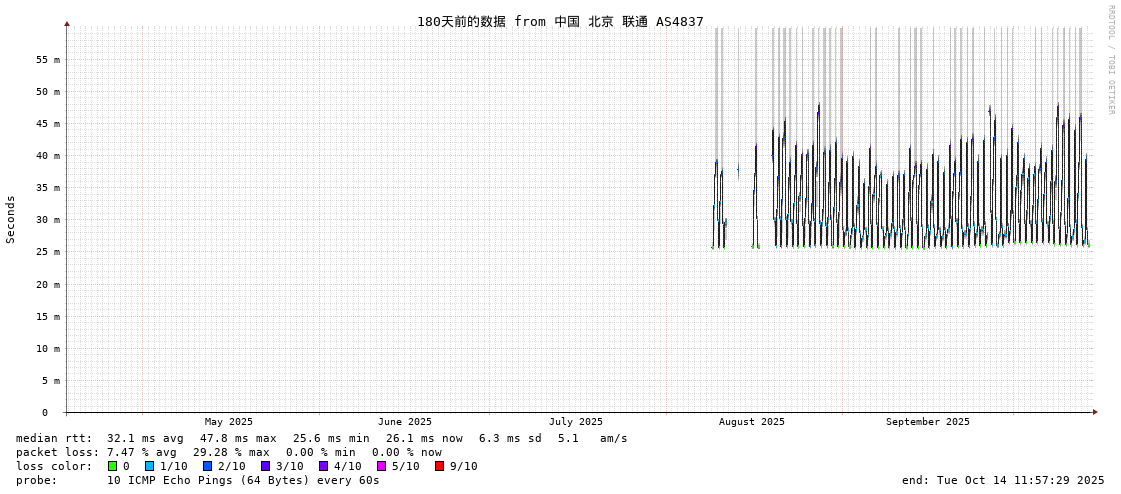The image size is (1121, 494).
Task: Click the light blue 1/10 loss swatch
Action: click(149, 466)
